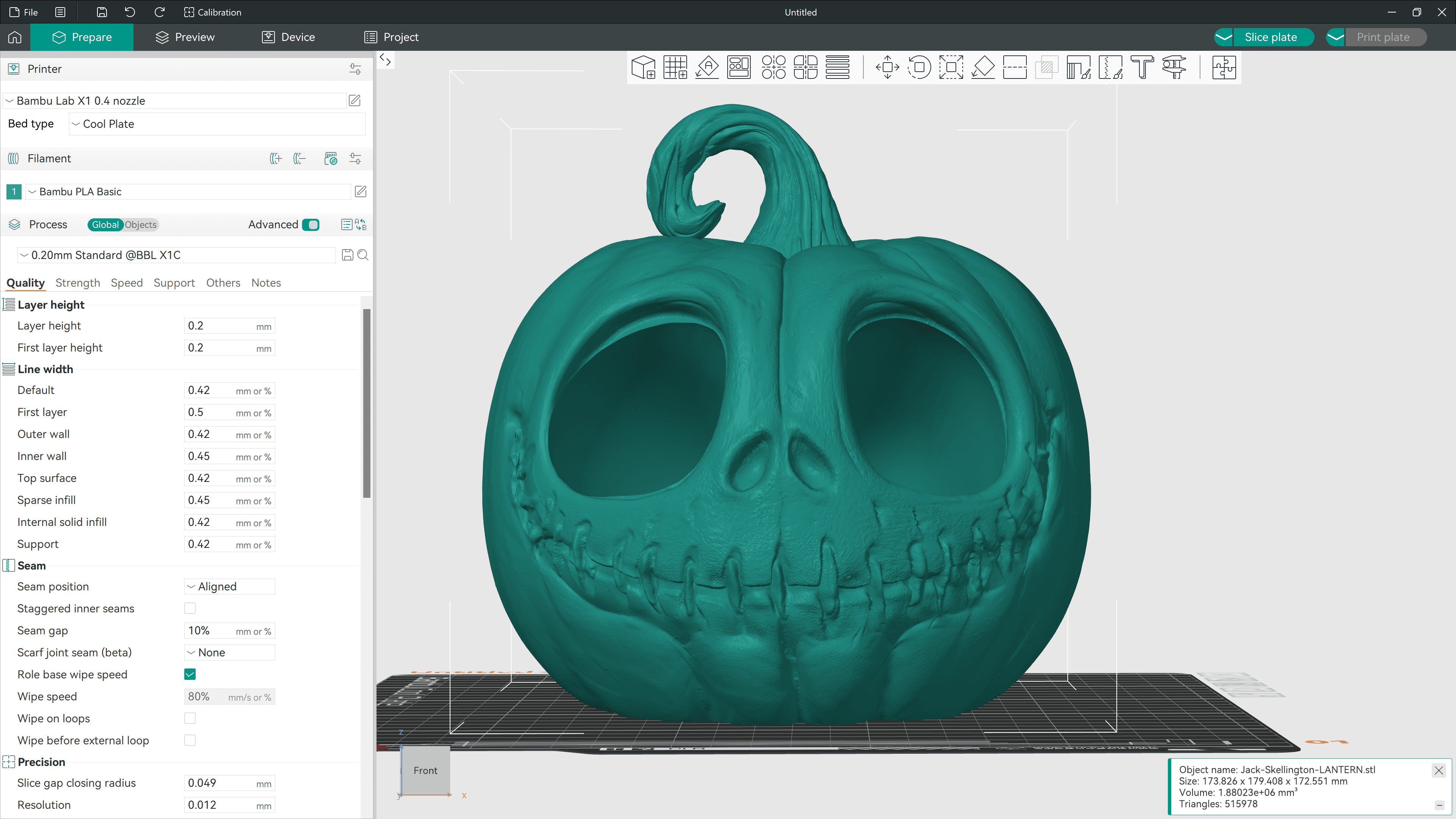The width and height of the screenshot is (1456, 819).
Task: Switch to the Device tab
Action: tap(288, 37)
